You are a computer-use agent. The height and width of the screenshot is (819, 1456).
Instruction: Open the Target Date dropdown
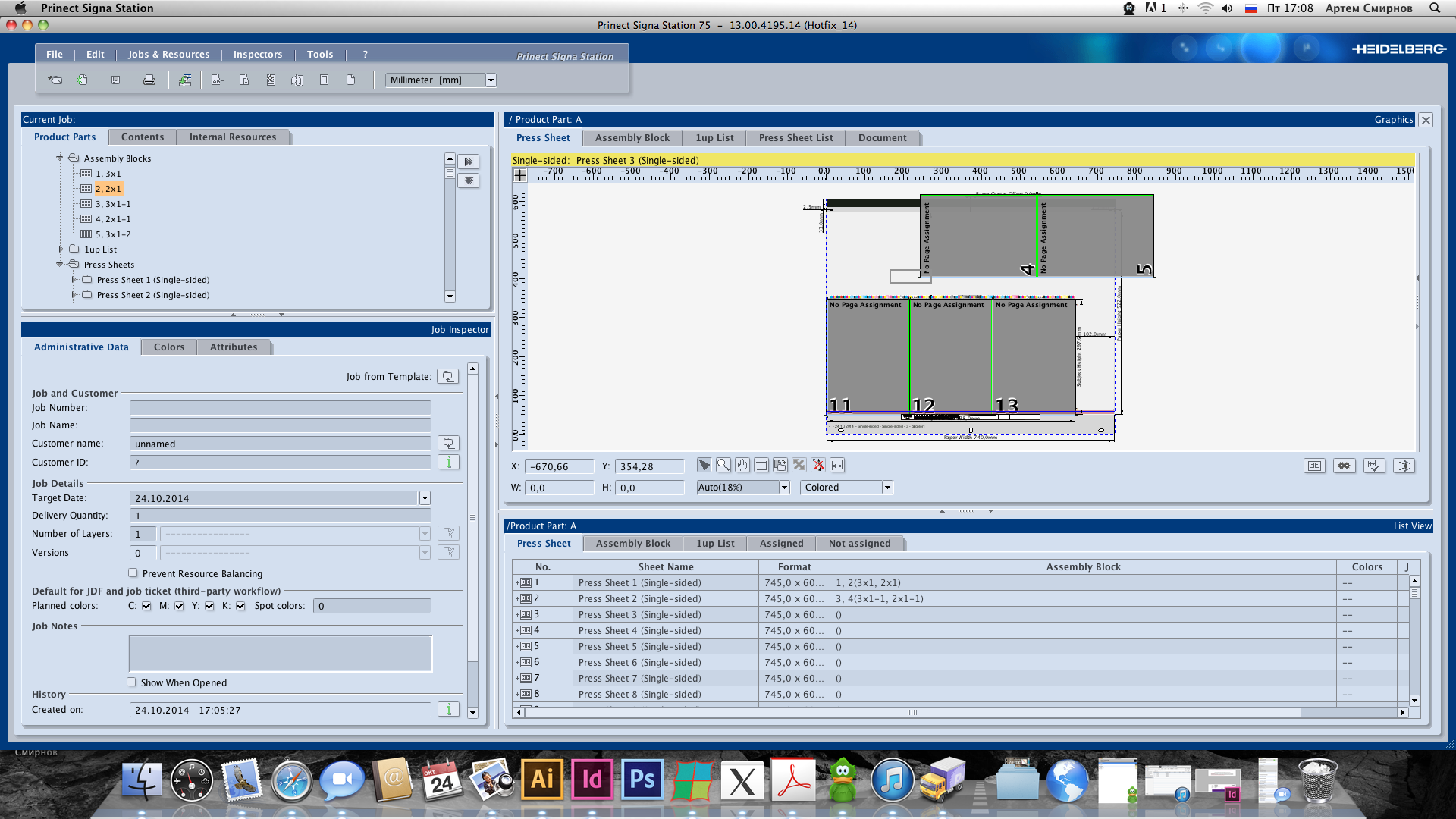click(425, 498)
